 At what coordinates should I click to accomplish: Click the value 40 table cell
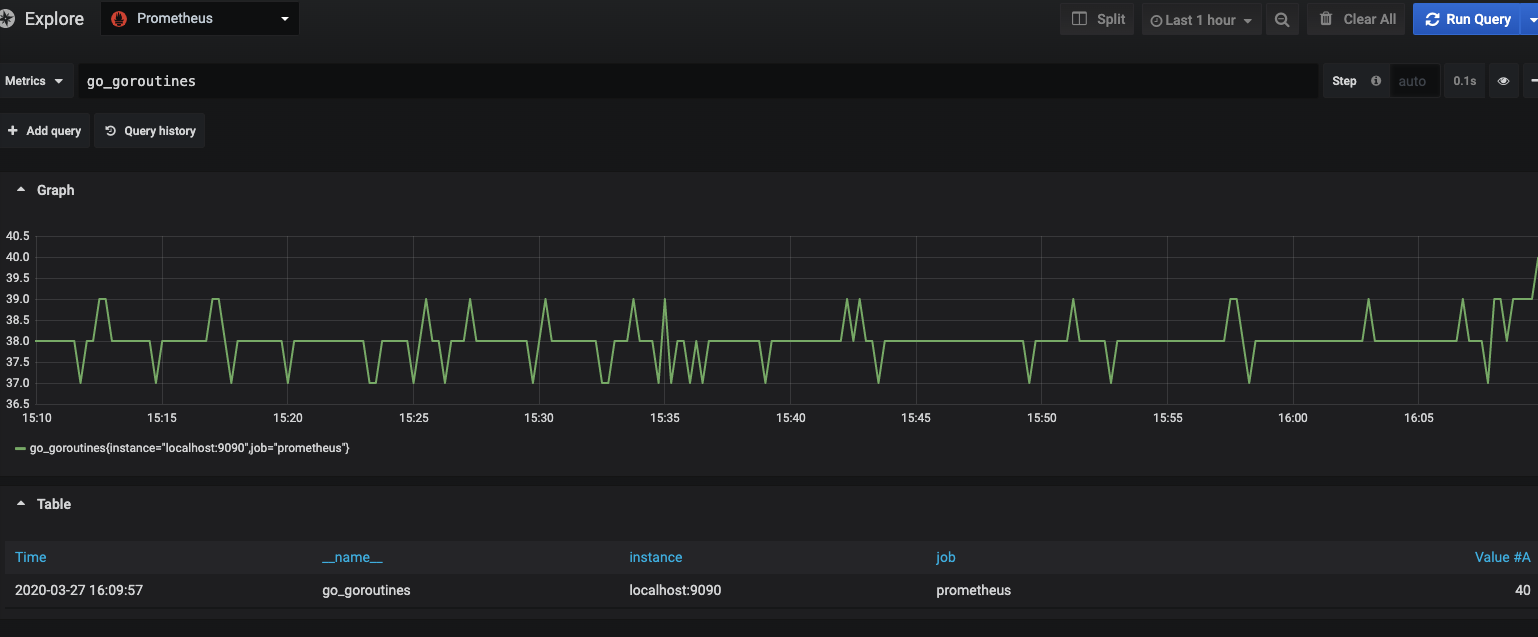1522,590
